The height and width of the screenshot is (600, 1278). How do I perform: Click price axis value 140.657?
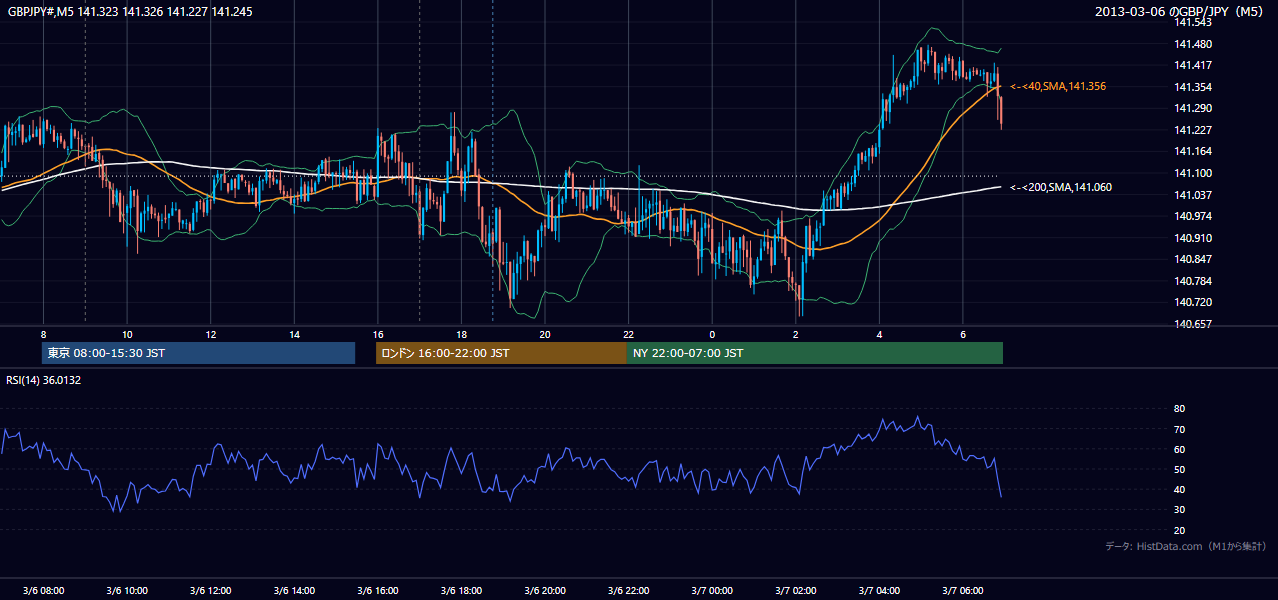tap(1193, 324)
